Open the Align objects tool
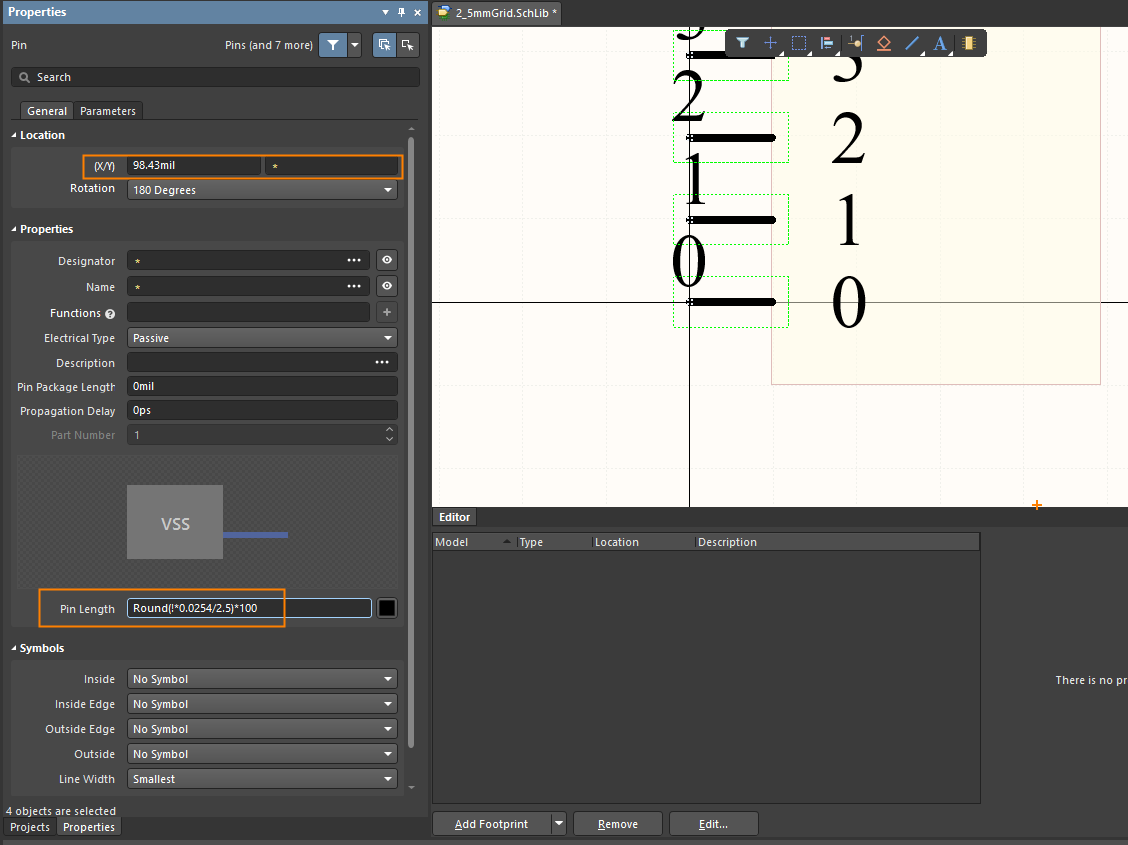 [x=827, y=43]
